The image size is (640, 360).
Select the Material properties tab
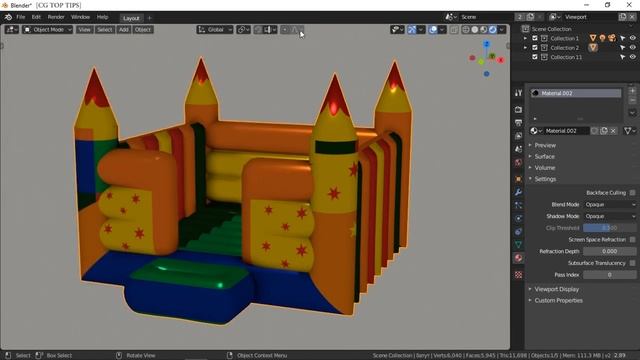[518, 258]
